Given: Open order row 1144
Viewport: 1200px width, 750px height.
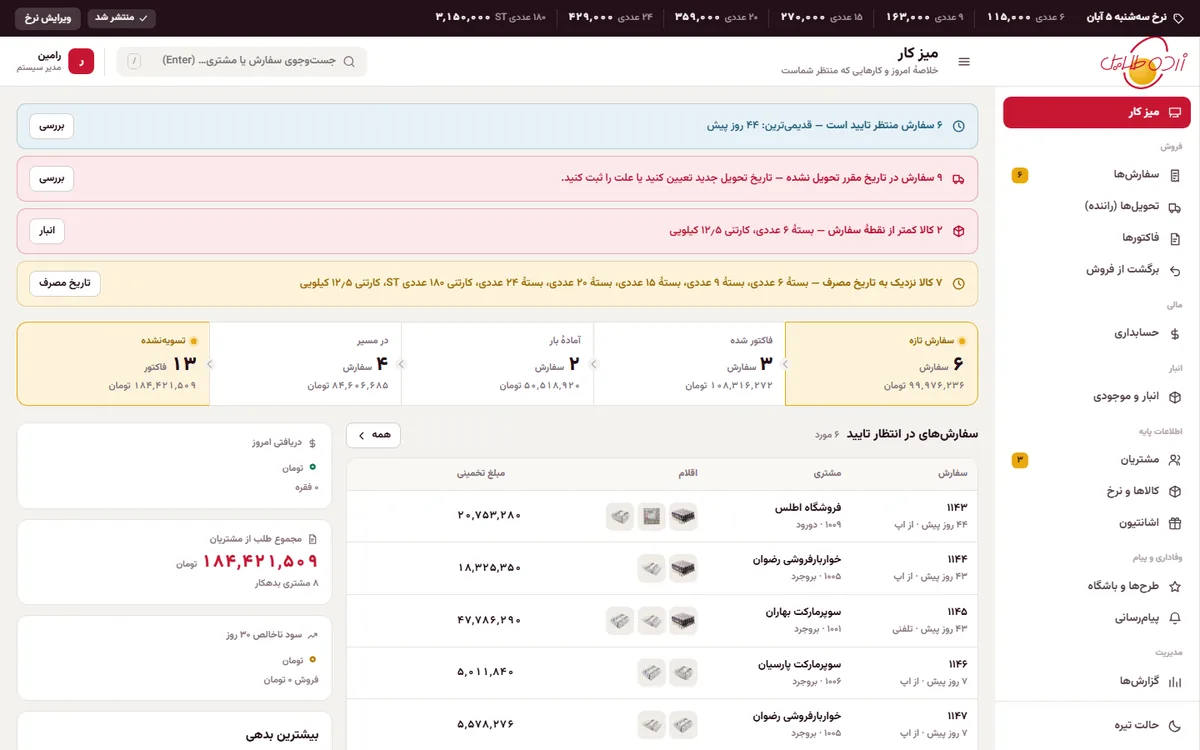Looking at the screenshot, I should tap(662, 568).
